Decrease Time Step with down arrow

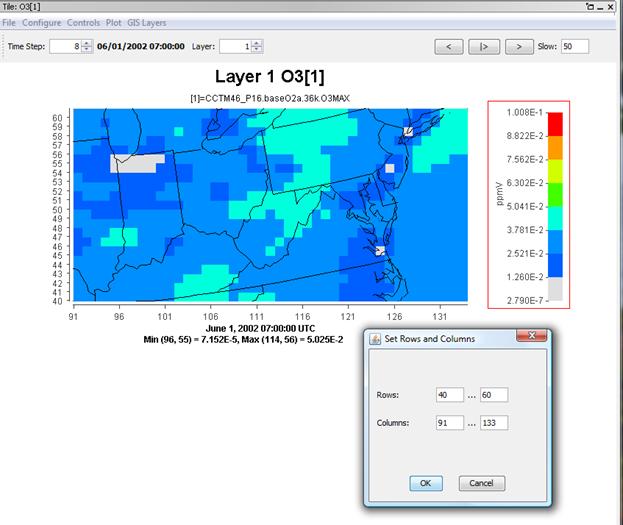tap(87, 50)
